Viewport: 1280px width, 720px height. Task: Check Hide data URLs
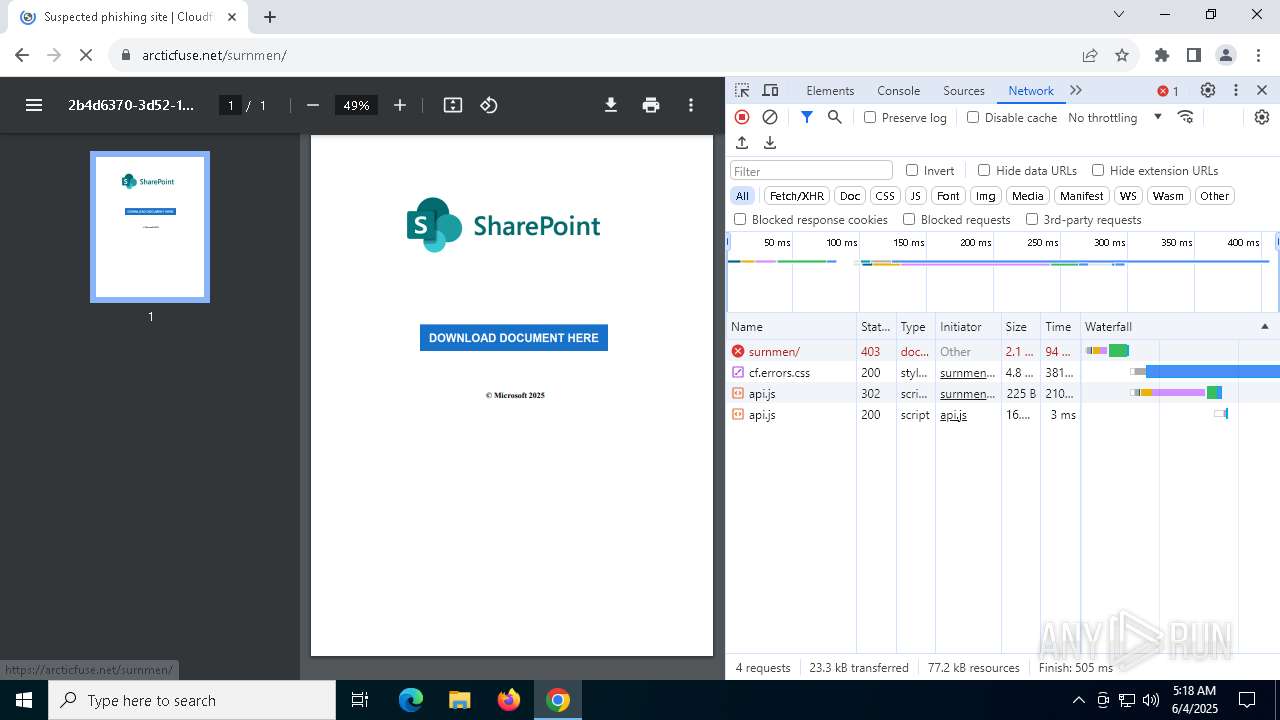point(984,170)
